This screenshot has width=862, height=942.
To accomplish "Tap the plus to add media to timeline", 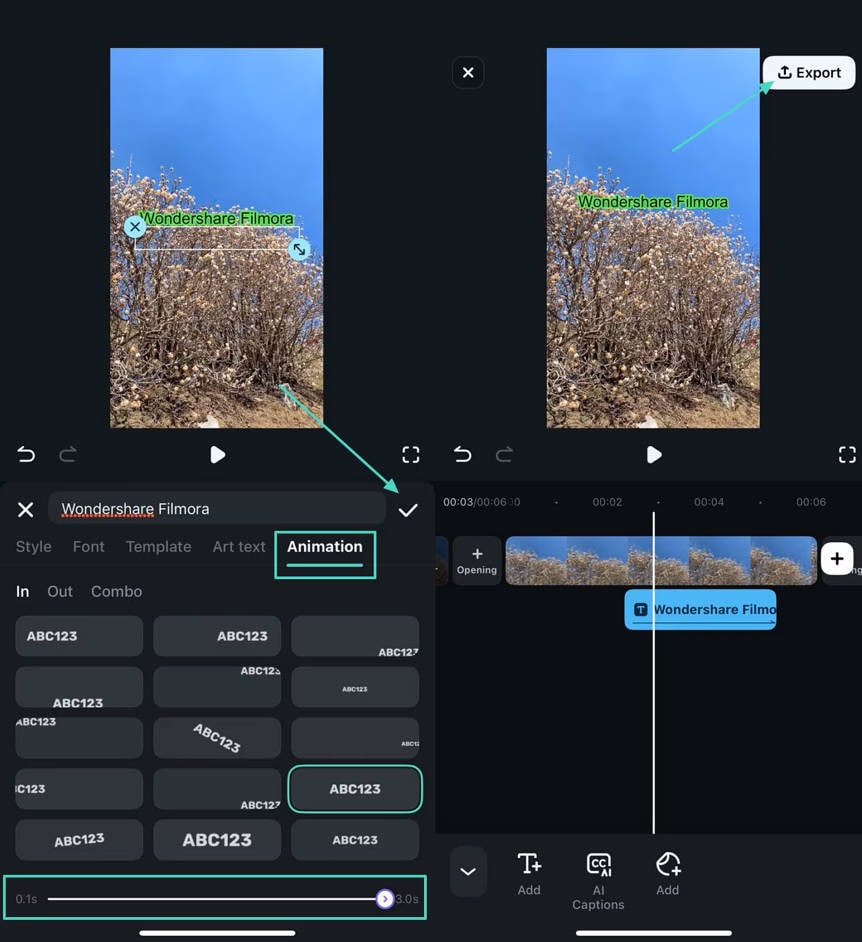I will click(837, 559).
